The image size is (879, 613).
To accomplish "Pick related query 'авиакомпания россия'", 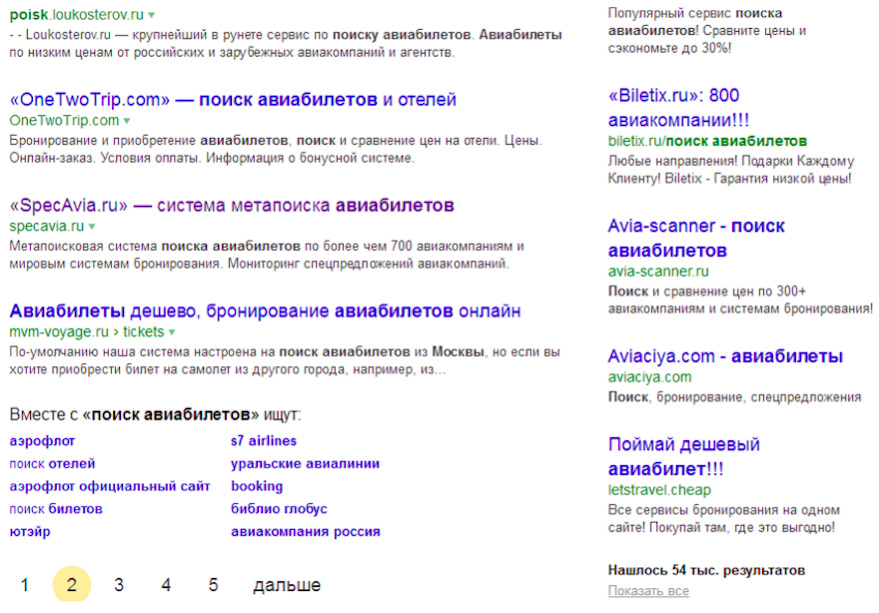I will (x=305, y=532).
